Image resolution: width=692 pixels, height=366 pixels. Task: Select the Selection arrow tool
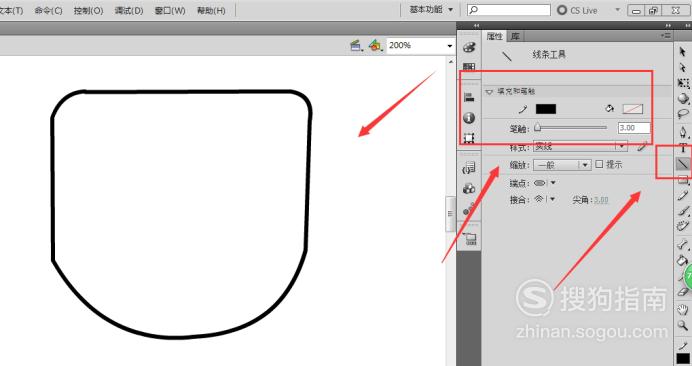683,52
